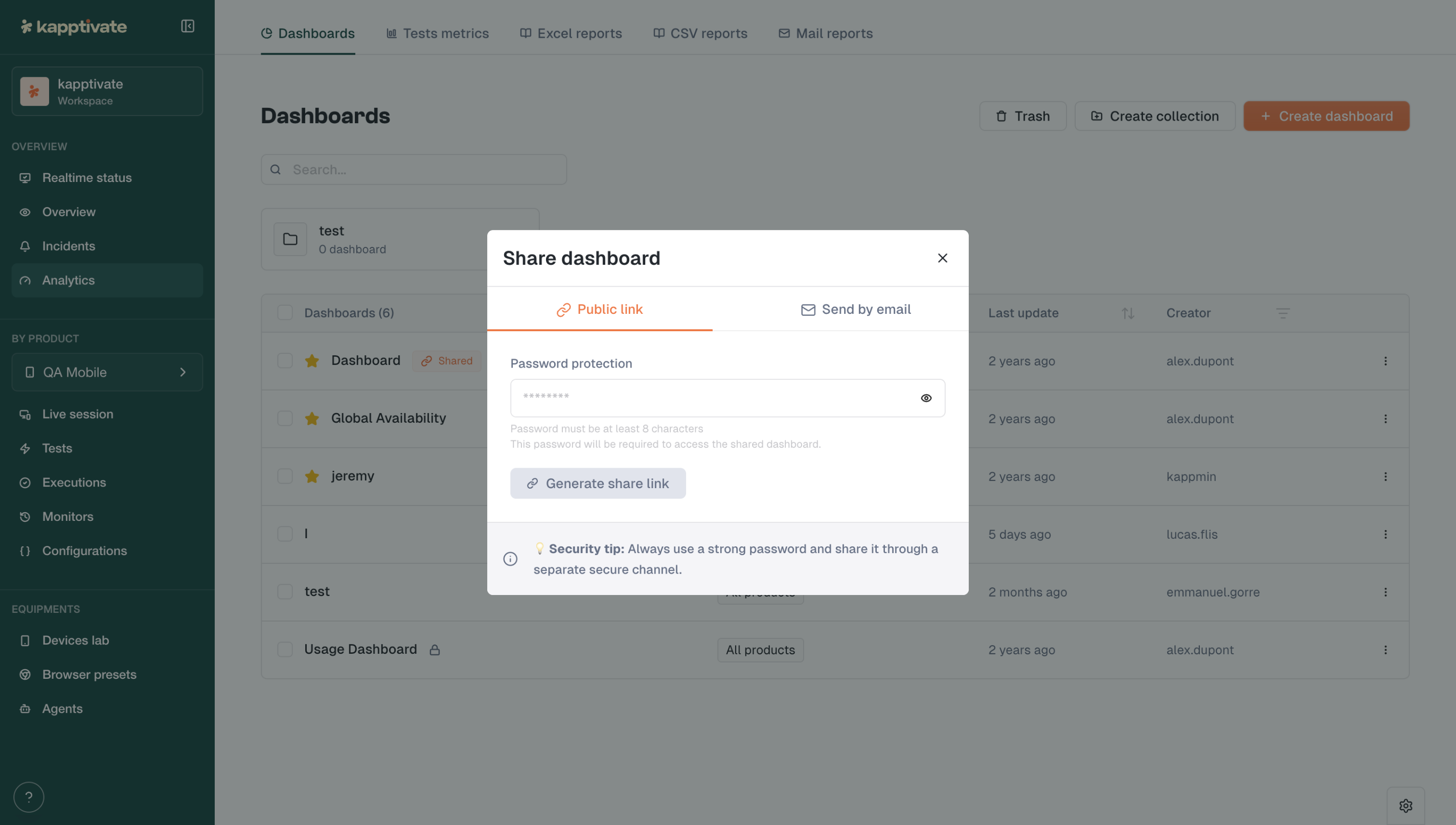The width and height of the screenshot is (1456, 825).
Task: Expand the QA Mobile product selector
Action: point(107,372)
